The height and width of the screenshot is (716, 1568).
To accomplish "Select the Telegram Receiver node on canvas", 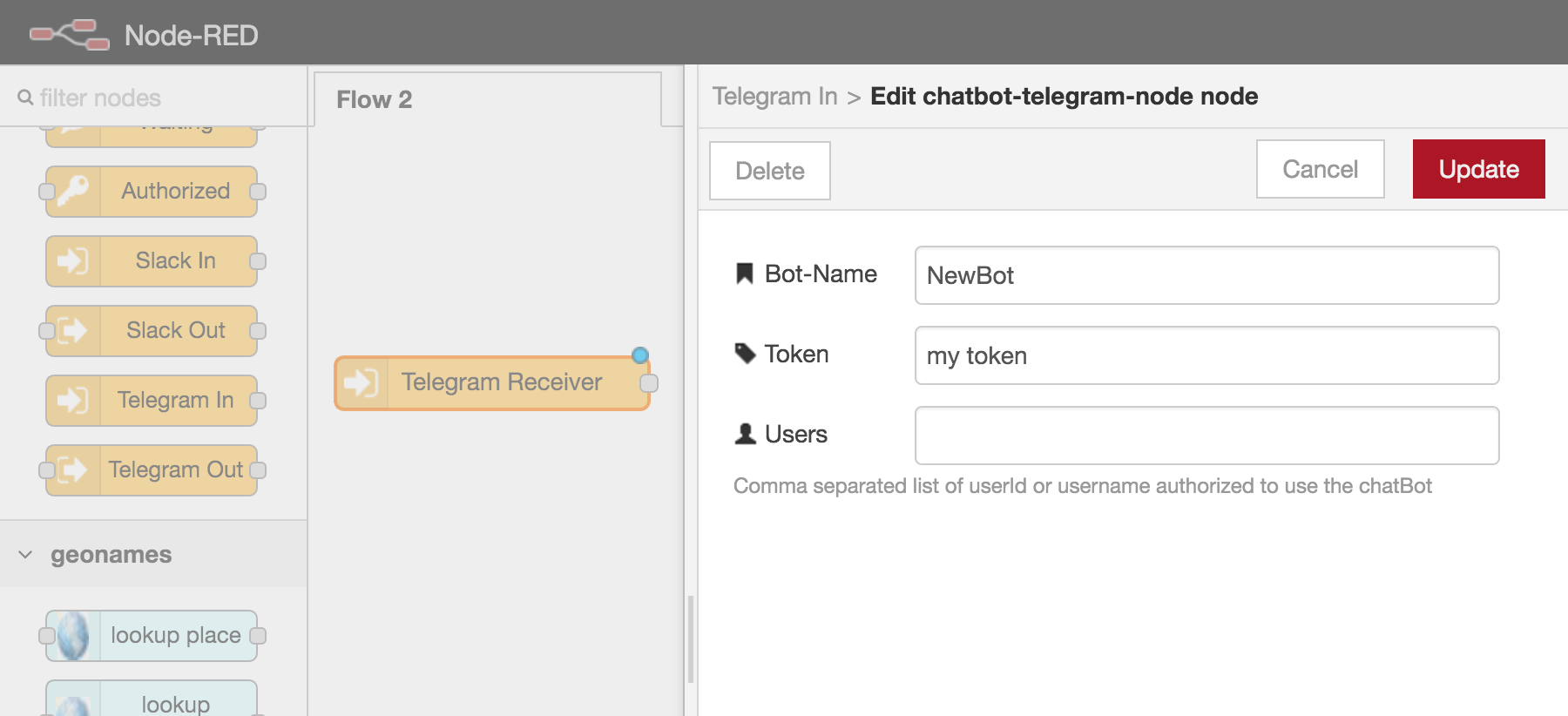I will [x=492, y=383].
